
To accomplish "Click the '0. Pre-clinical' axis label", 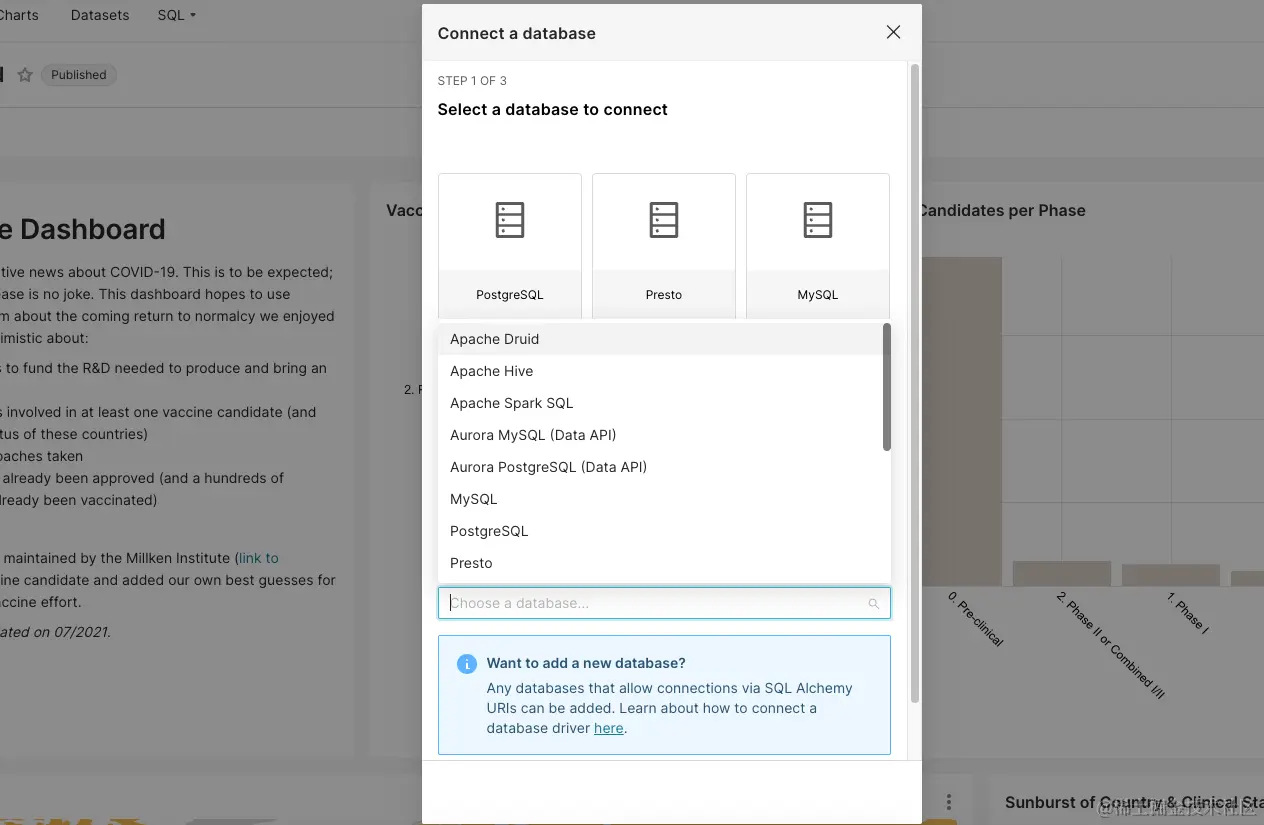I will click(x=975, y=618).
